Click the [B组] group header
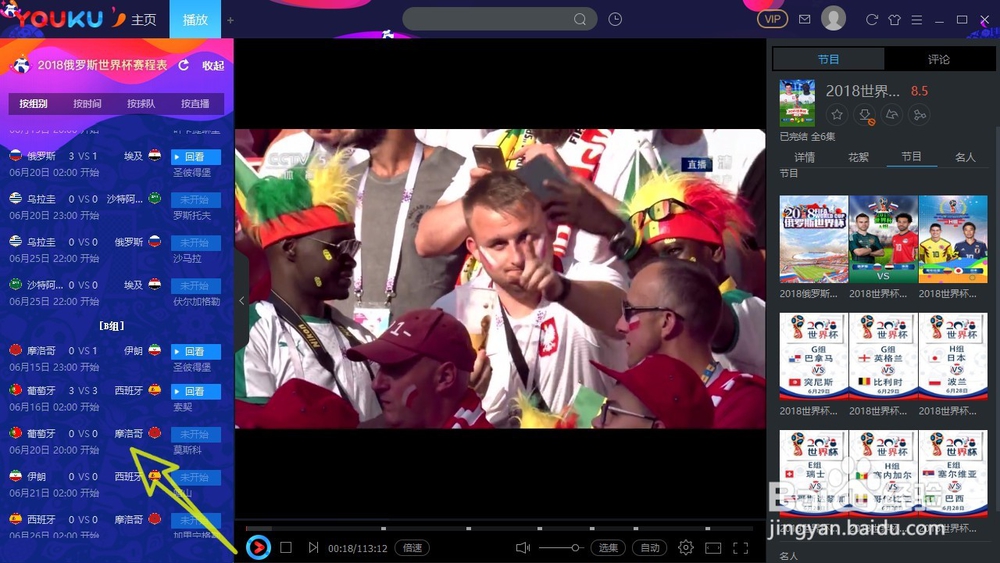This screenshot has width=1000, height=563. 112,326
